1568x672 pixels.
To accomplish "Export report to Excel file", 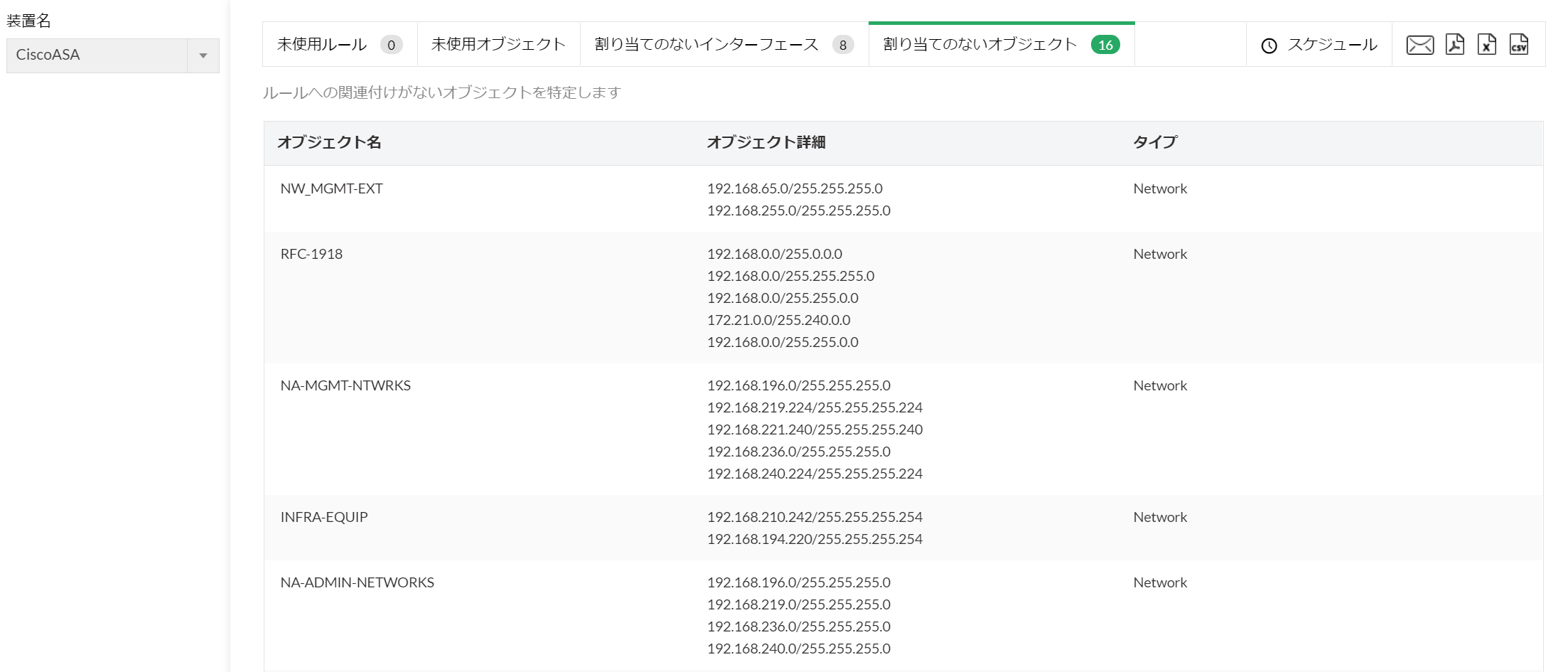I will click(1486, 45).
